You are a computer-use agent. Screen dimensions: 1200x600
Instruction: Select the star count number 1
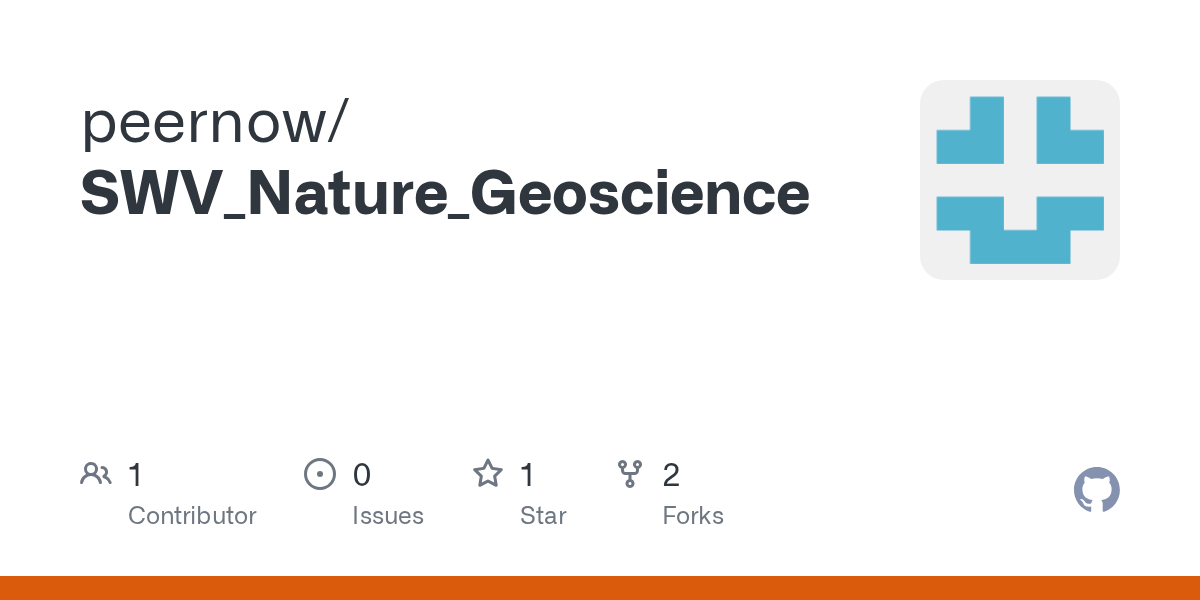click(x=527, y=475)
